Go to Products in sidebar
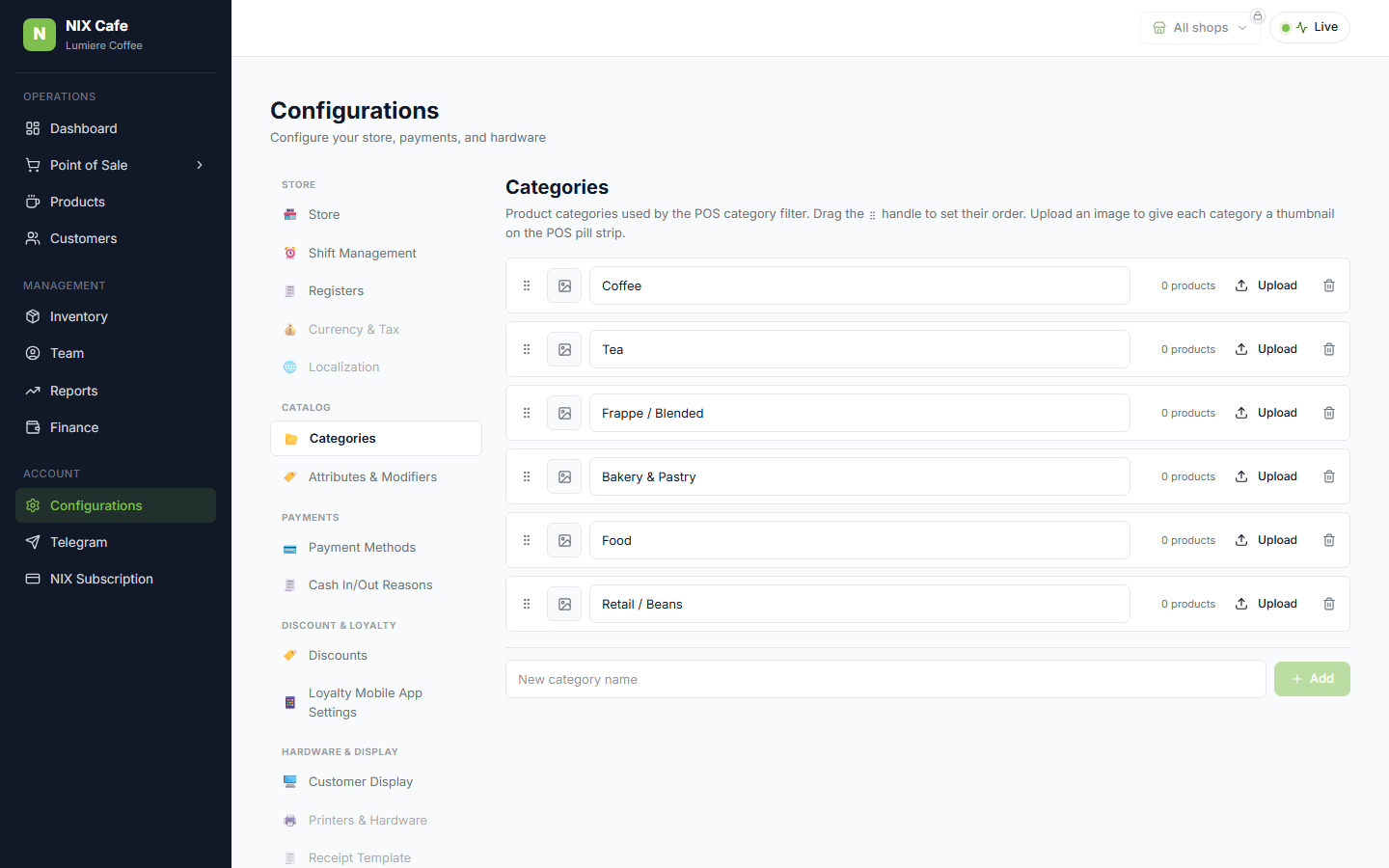The width and height of the screenshot is (1389, 868). (116, 202)
